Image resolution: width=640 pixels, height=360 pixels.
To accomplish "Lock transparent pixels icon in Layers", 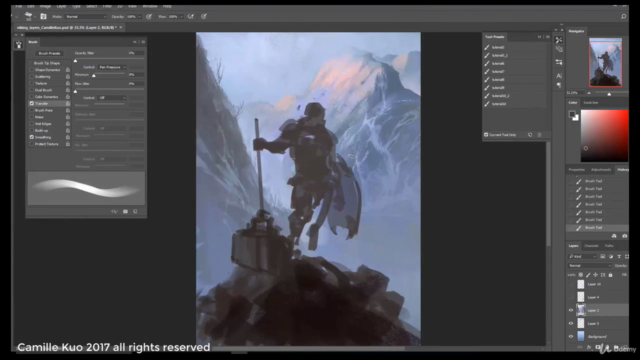I will point(580,275).
